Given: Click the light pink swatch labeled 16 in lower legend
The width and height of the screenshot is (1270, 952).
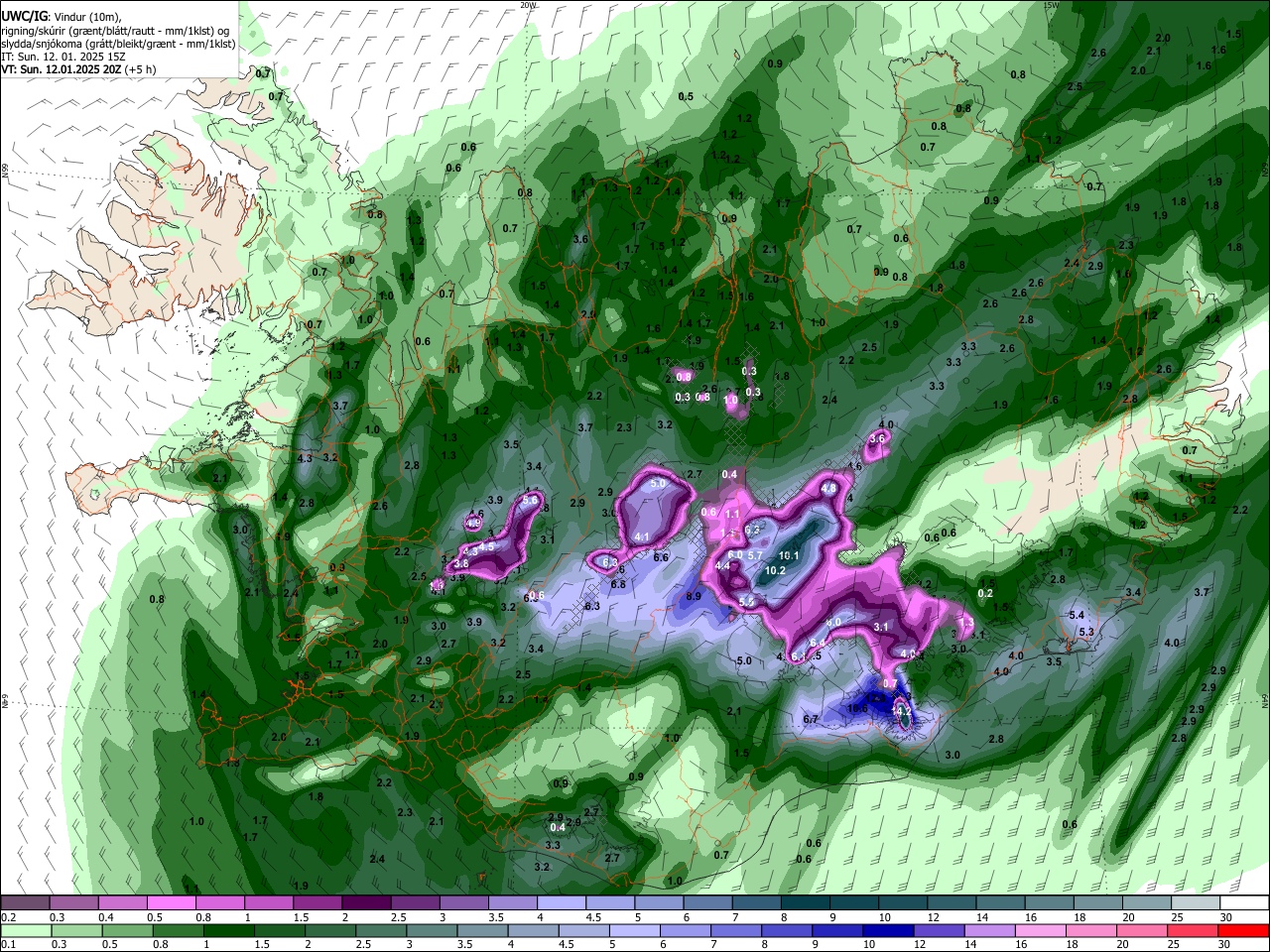Looking at the screenshot, I should 1040,930.
